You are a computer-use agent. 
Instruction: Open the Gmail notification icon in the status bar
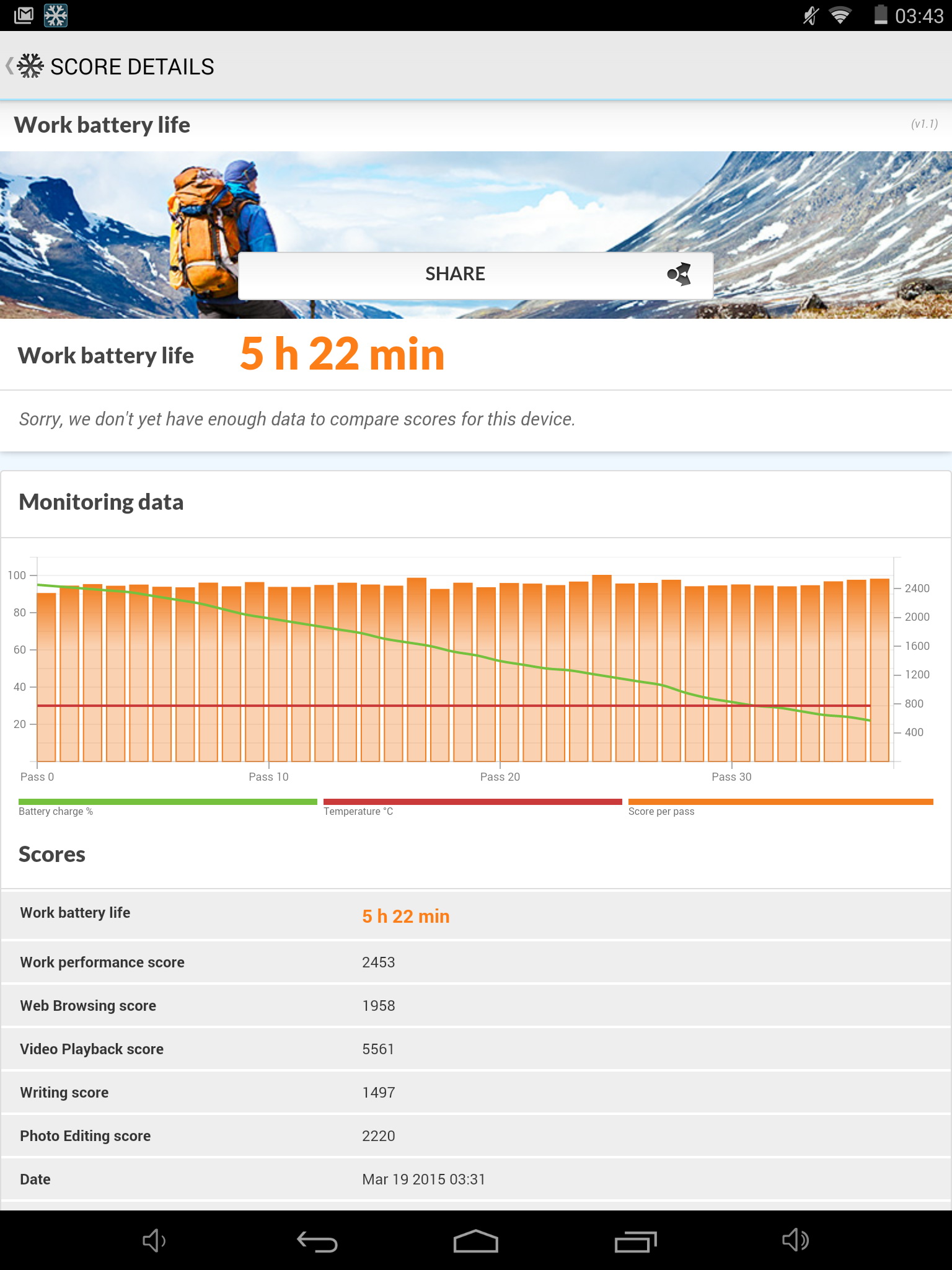24,16
